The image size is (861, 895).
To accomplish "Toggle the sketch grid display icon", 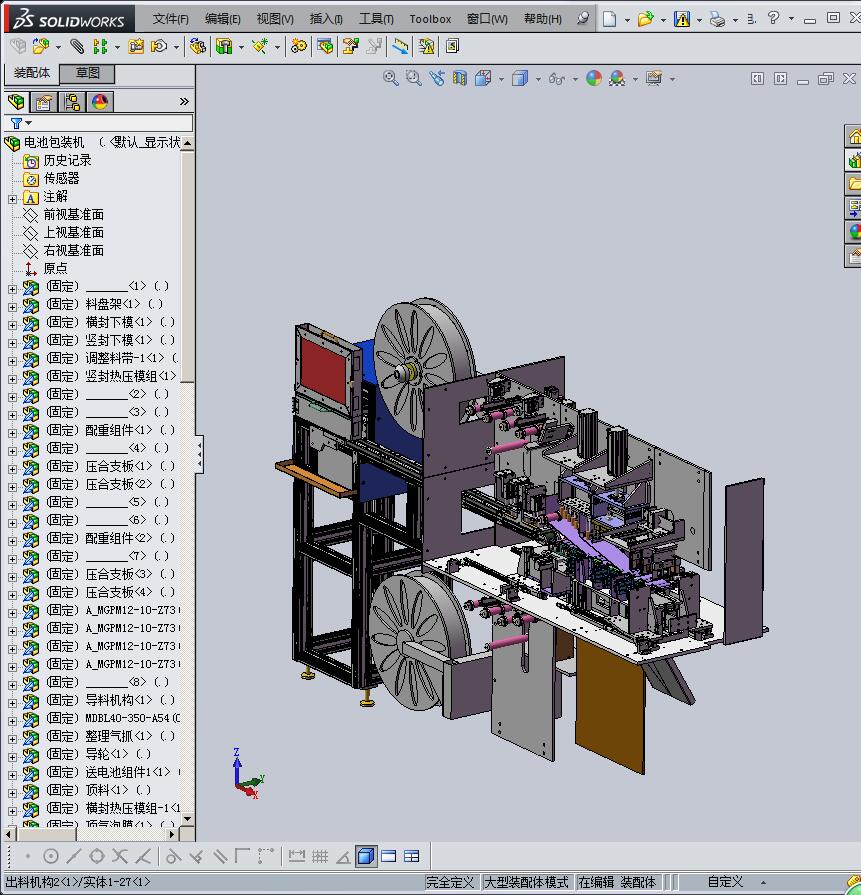I will 320,856.
